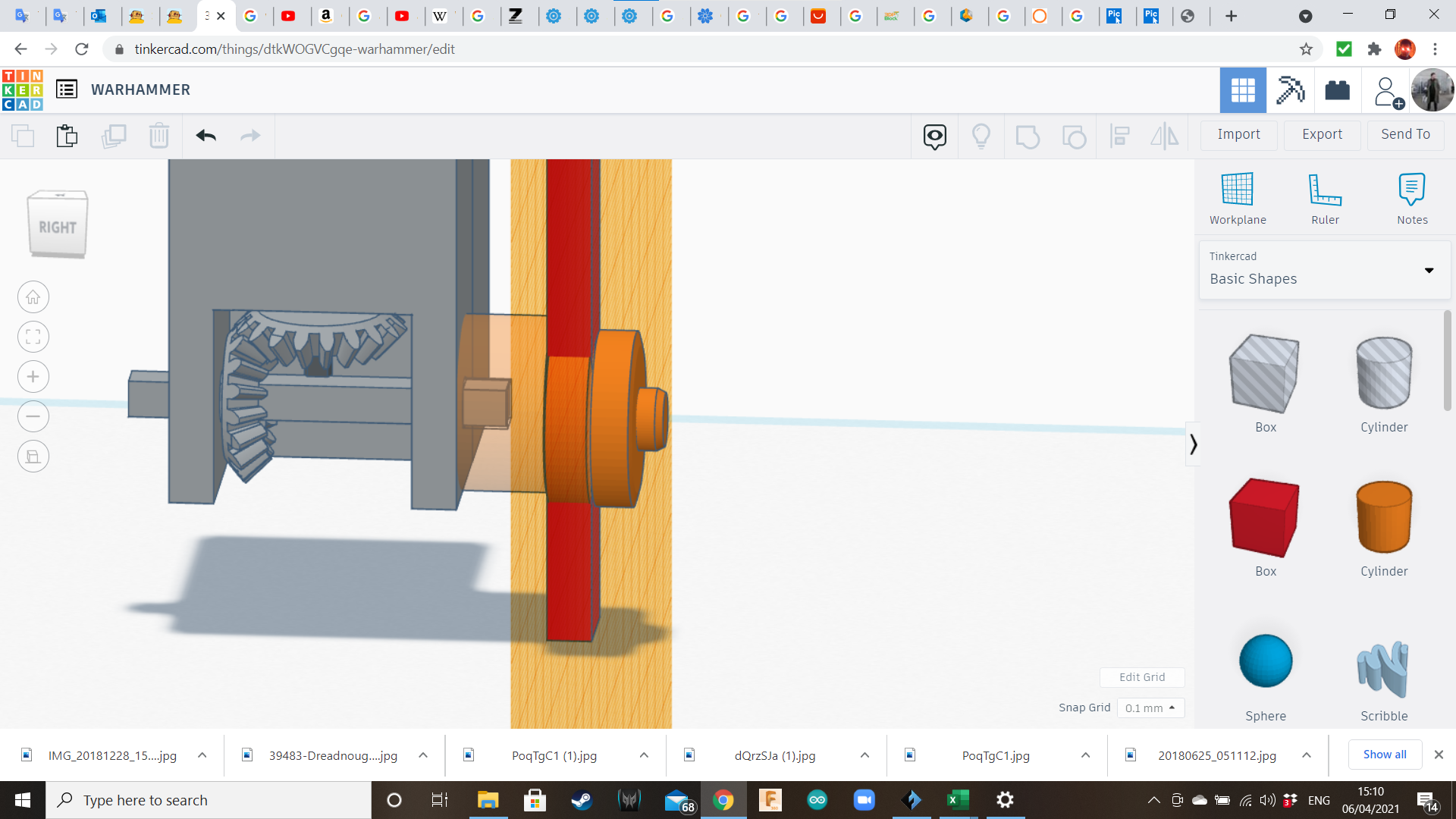Click the undo arrow icon

(206, 136)
